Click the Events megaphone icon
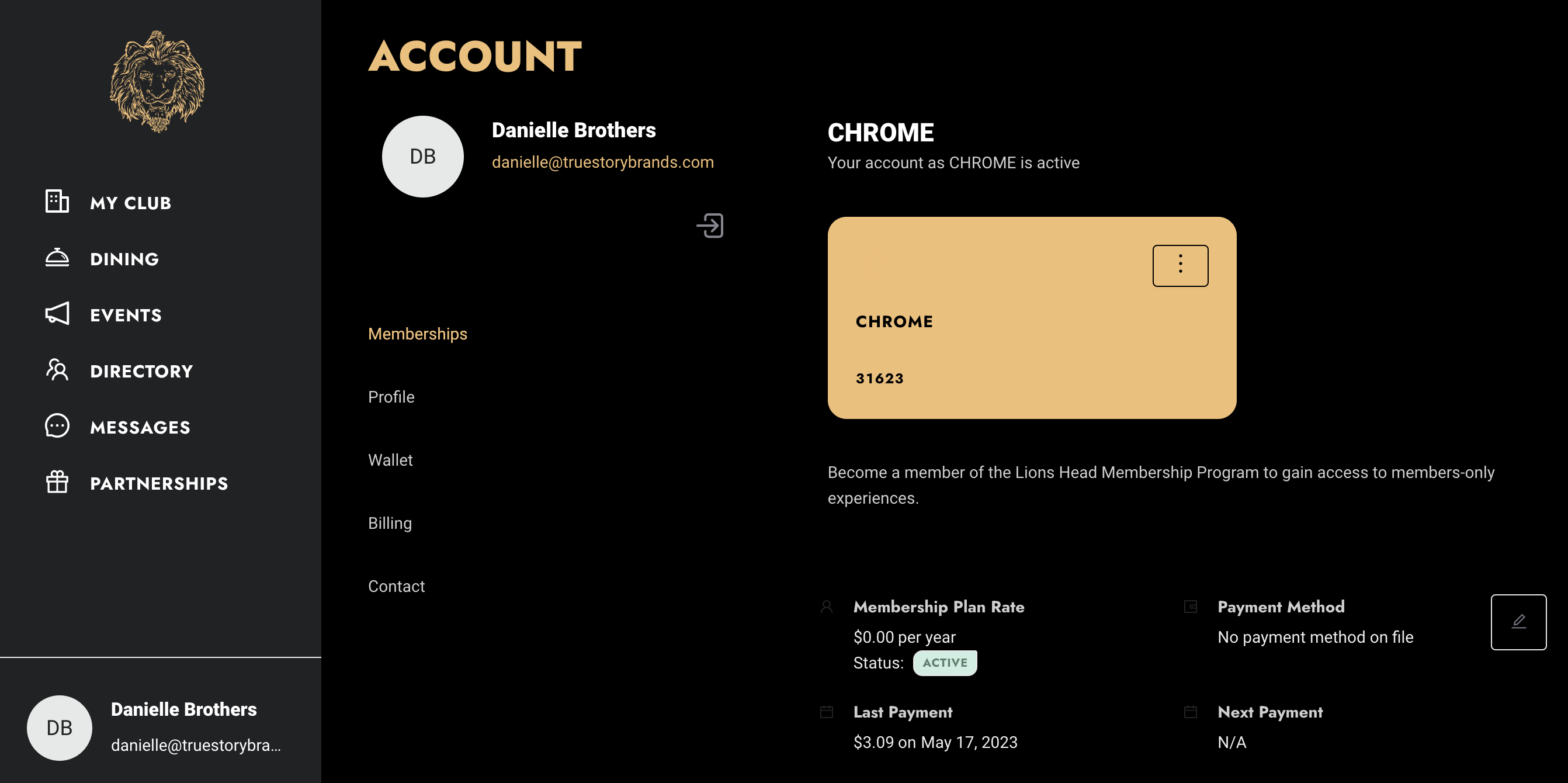Viewport: 1568px width, 783px height. 57,314
